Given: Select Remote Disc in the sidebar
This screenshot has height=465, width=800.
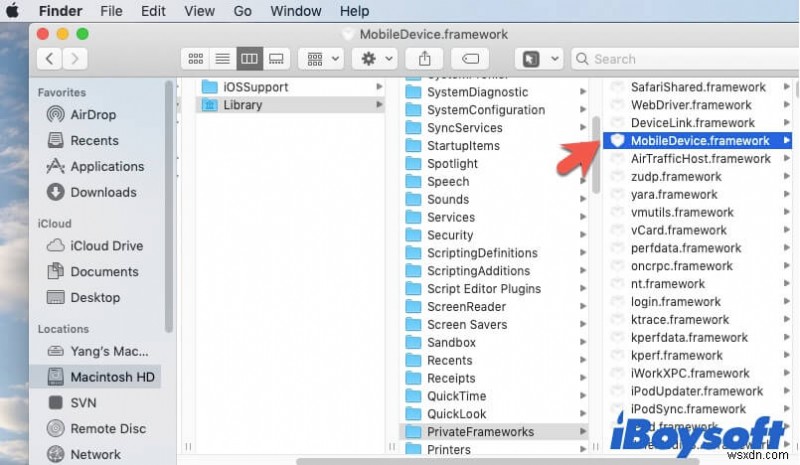Looking at the screenshot, I should 108,429.
